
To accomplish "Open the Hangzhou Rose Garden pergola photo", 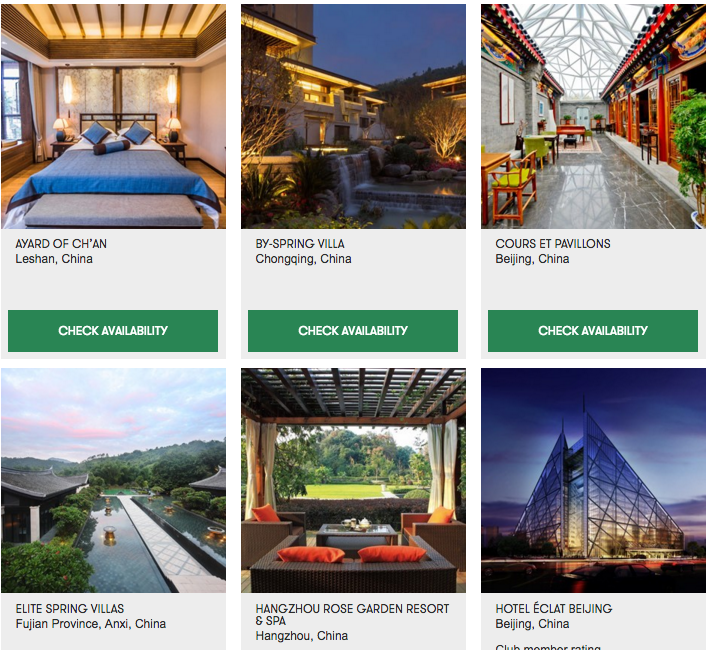I will pos(353,480).
